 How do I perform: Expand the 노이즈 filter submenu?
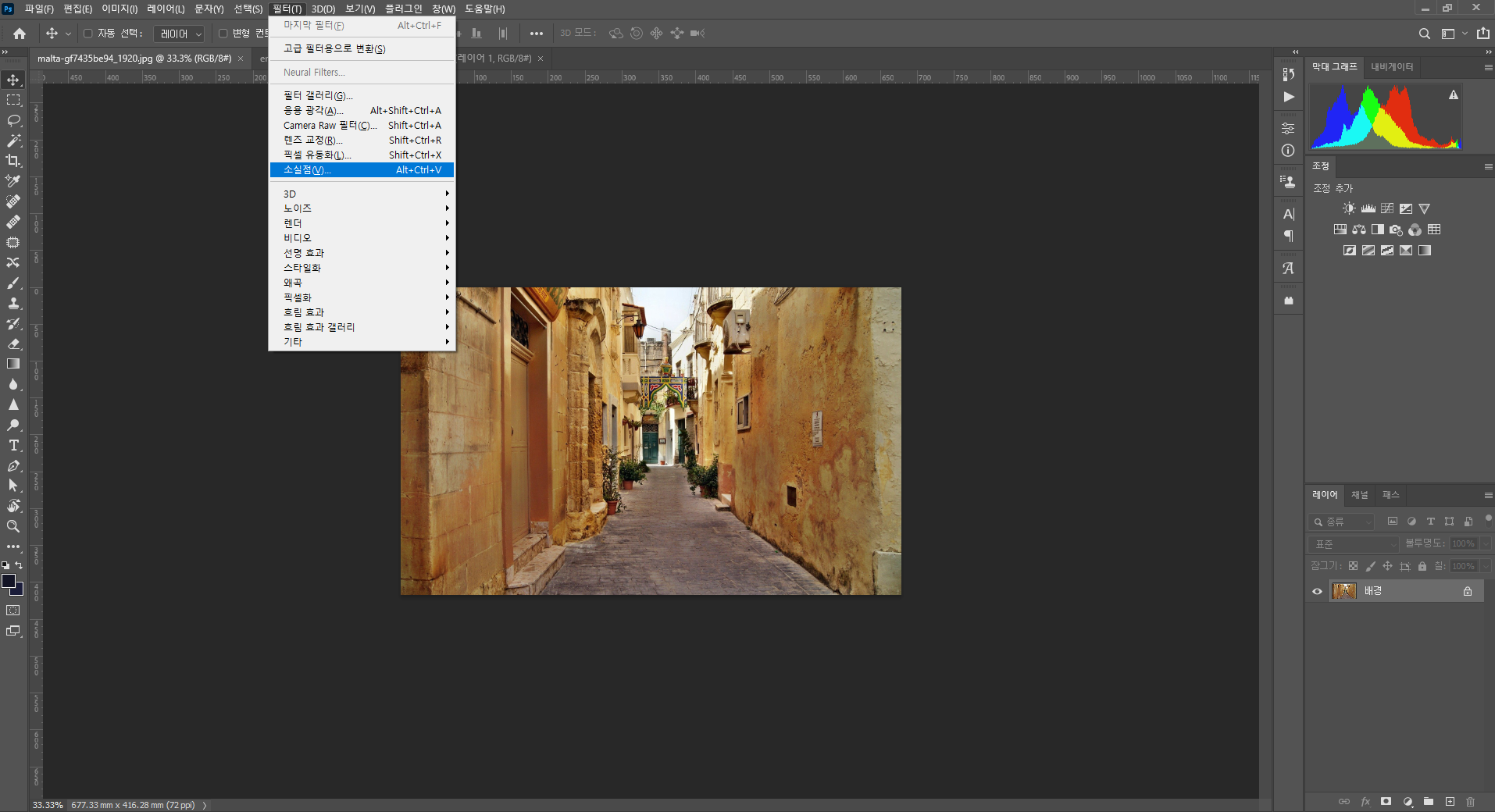(362, 208)
